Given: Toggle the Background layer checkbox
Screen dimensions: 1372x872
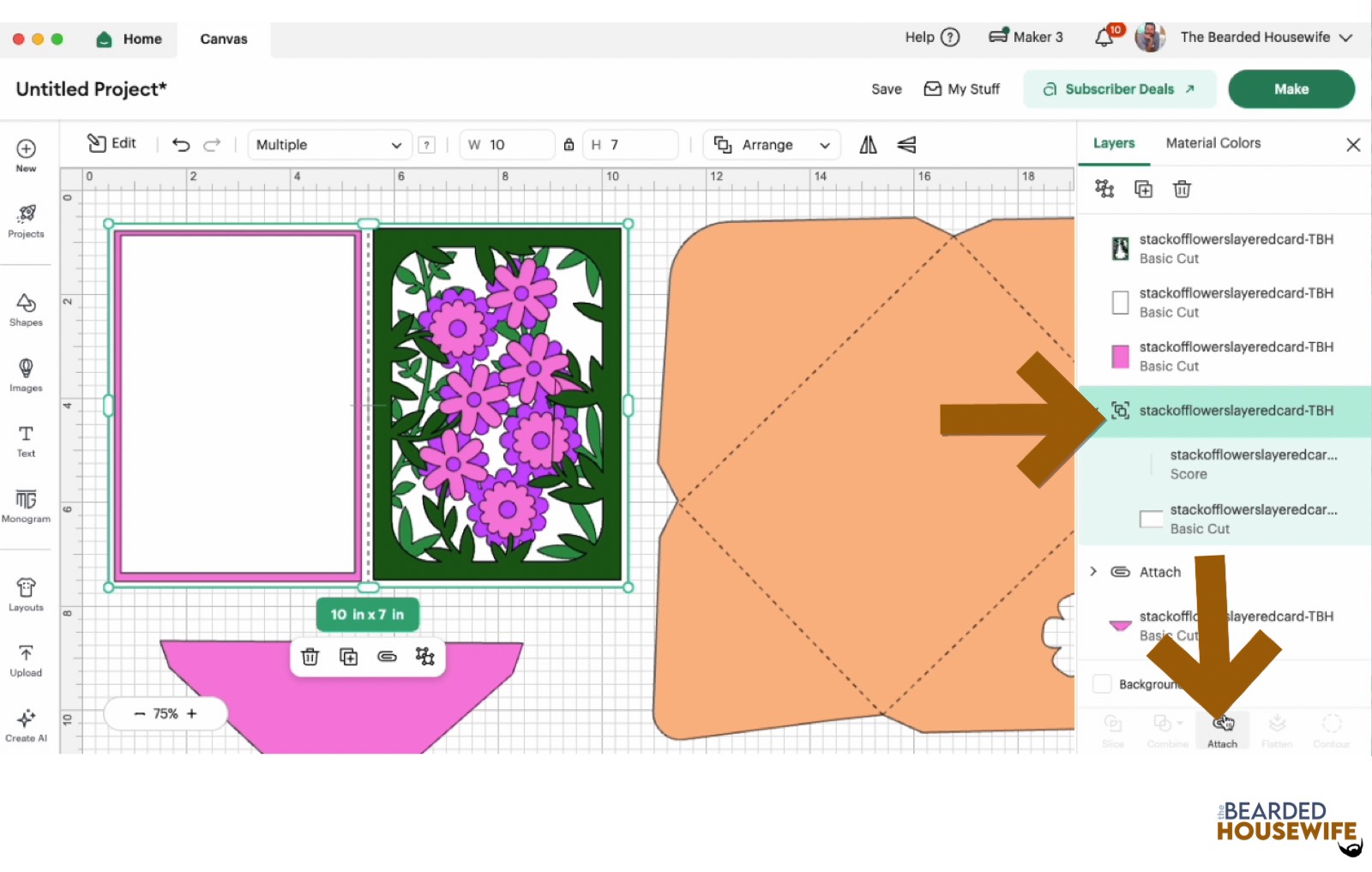Looking at the screenshot, I should coord(1102,683).
